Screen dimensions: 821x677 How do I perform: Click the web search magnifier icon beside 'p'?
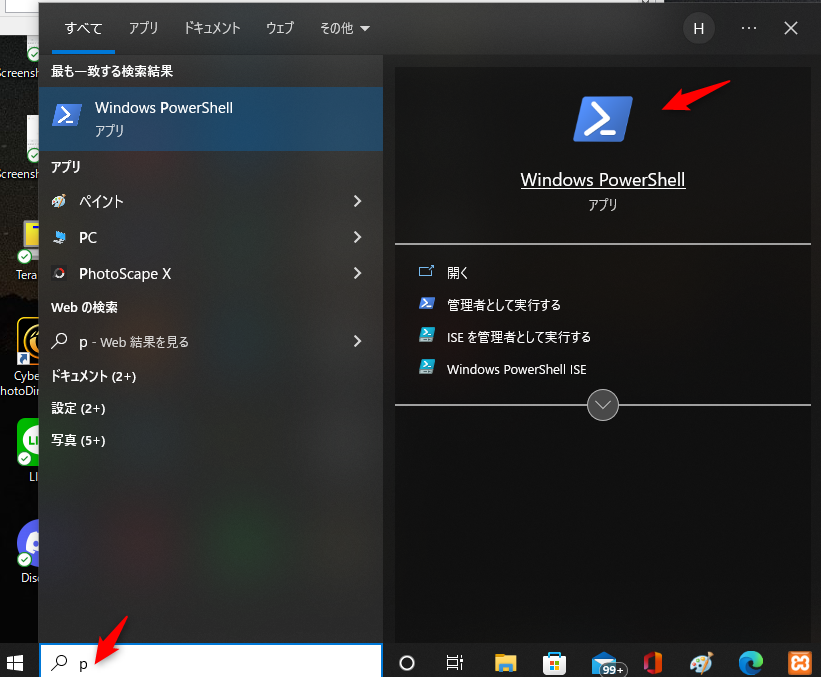pyautogui.click(x=59, y=341)
